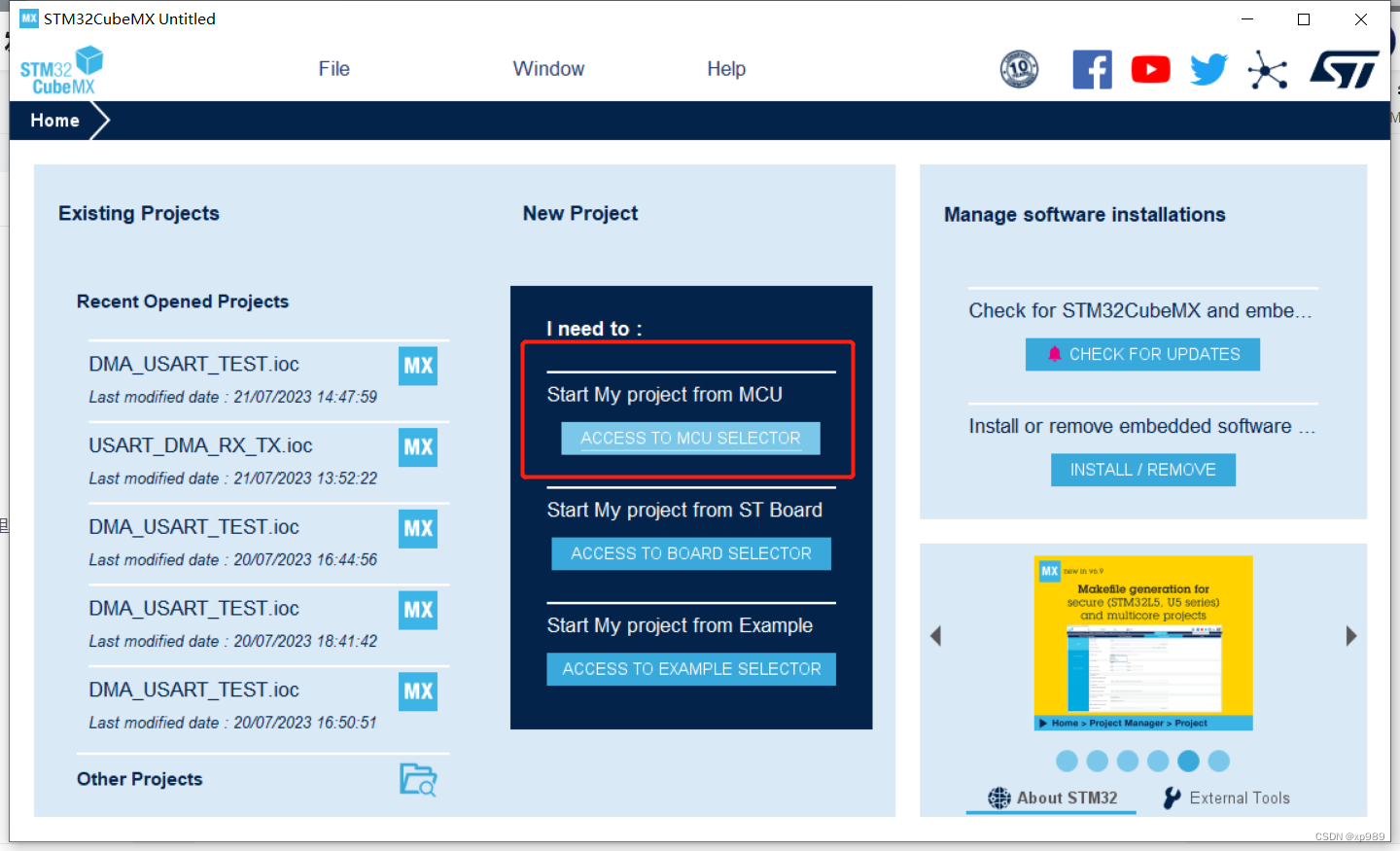The width and height of the screenshot is (1400, 851).
Task: Switch to External Tools tab
Action: click(1226, 798)
